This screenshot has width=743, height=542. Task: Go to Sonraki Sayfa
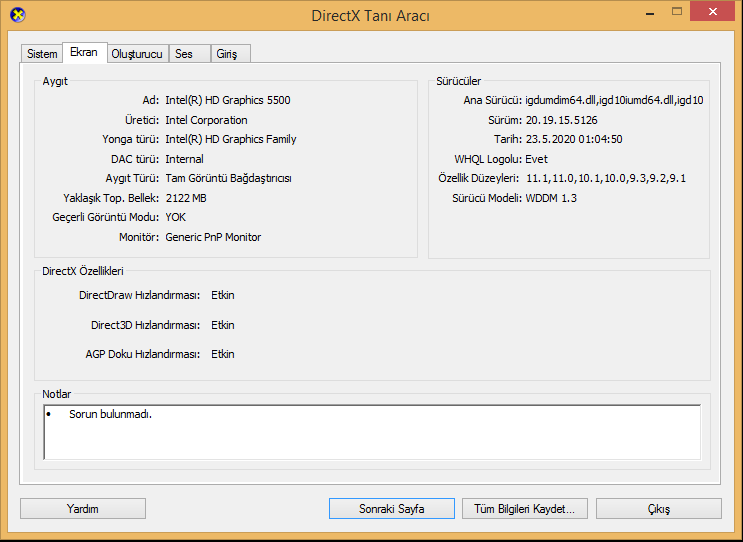pyautogui.click(x=392, y=509)
